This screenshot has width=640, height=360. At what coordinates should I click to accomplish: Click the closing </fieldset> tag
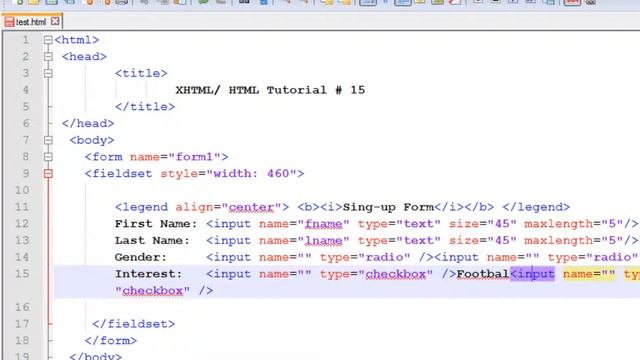pyautogui.click(x=133, y=324)
